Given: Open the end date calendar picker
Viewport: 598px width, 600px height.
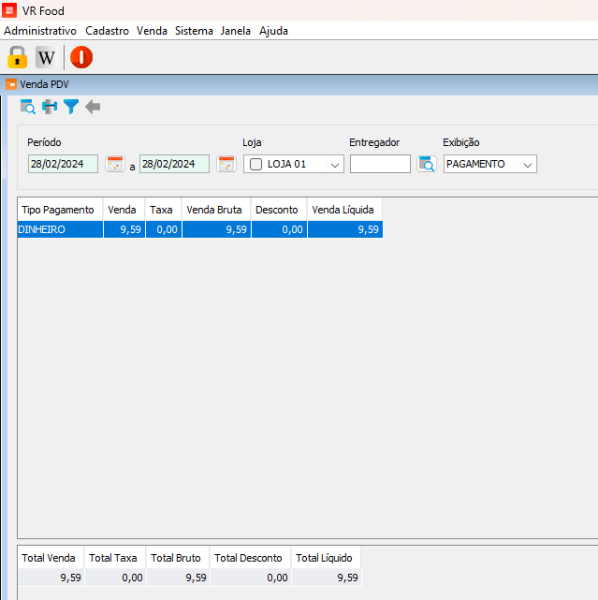Looking at the screenshot, I should (x=226, y=164).
